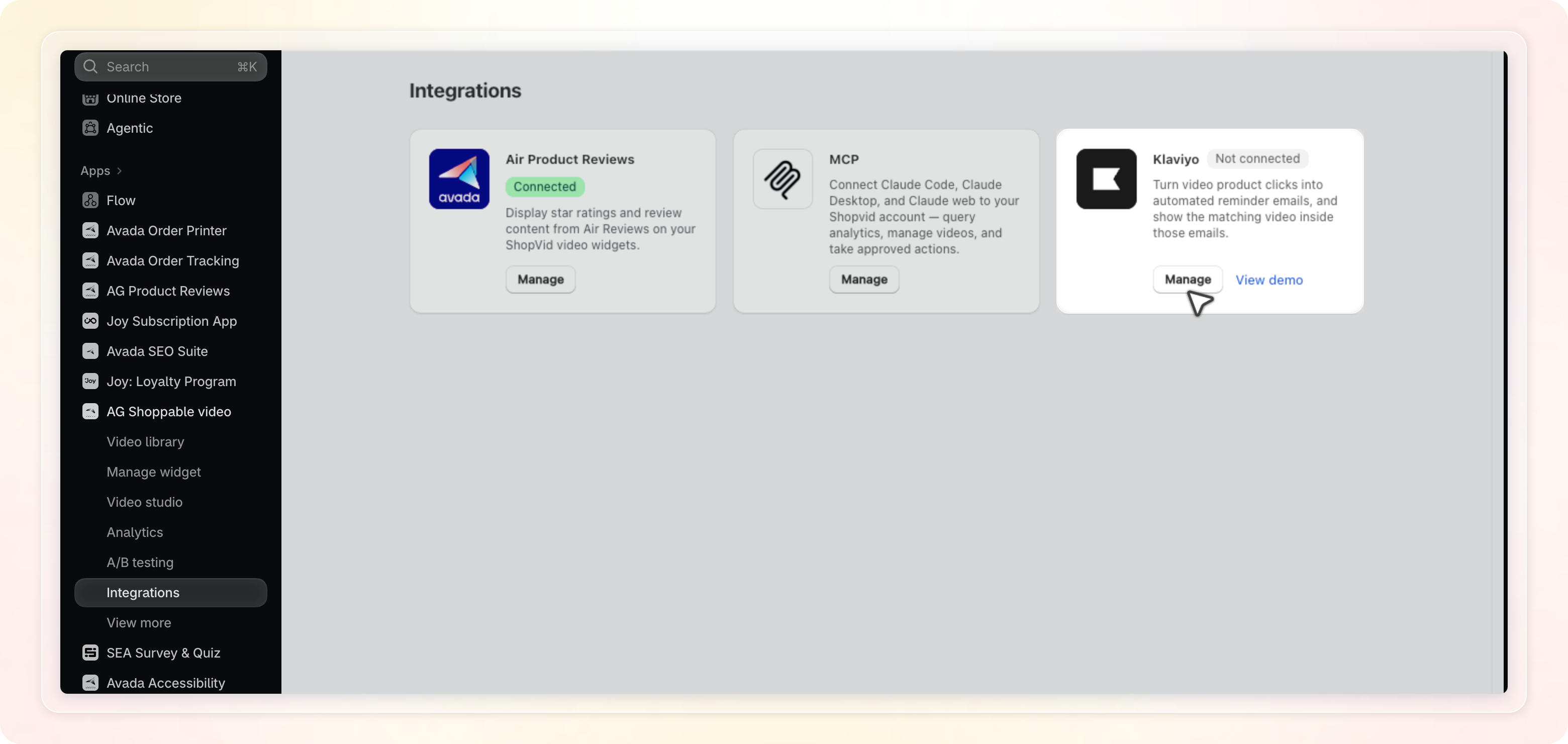The image size is (1568, 744).
Task: Open the Agentic section
Action: 130,128
